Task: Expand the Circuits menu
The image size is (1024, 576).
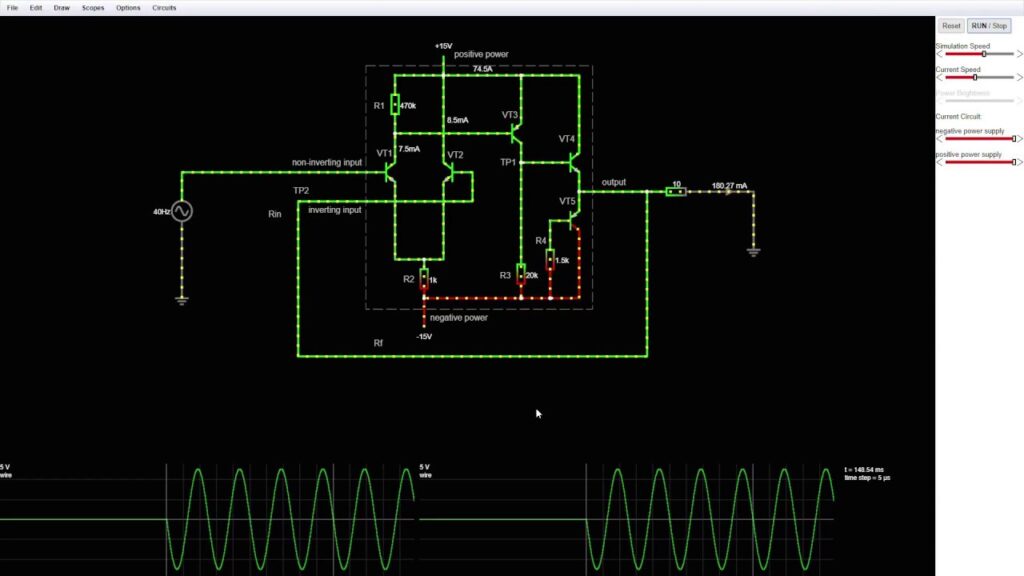Action: click(x=164, y=7)
